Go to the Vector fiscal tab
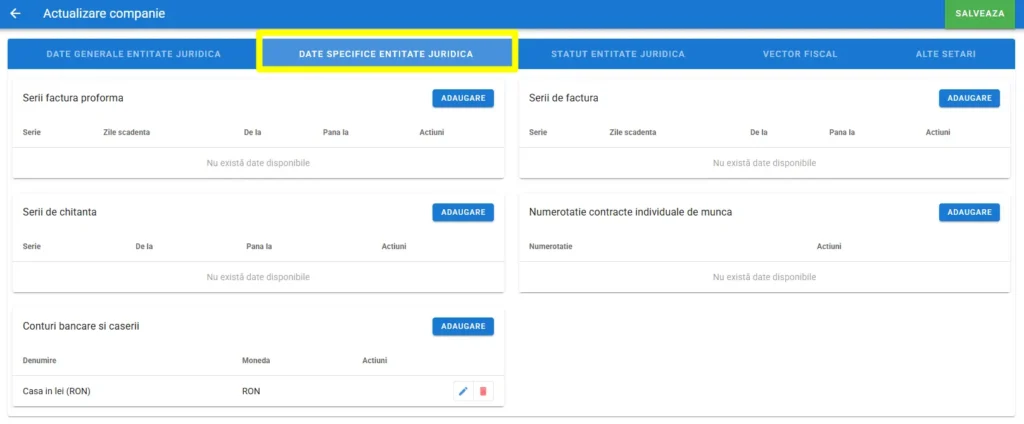 point(800,54)
